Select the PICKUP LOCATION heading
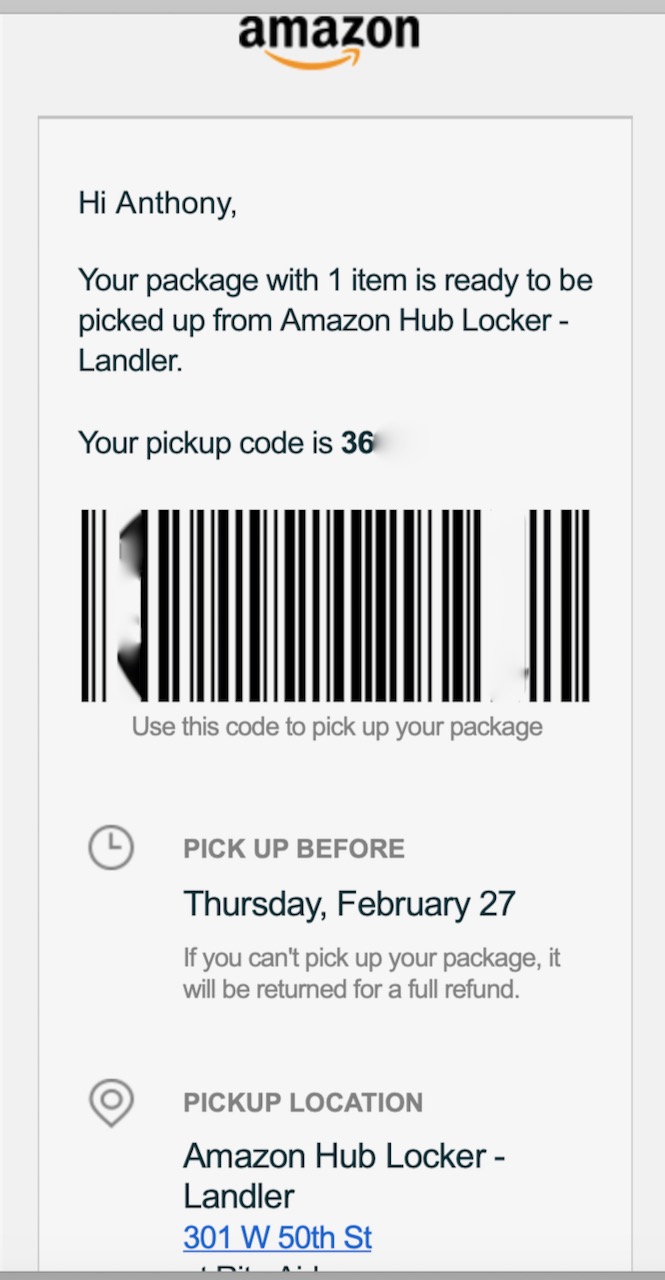 [303, 1103]
